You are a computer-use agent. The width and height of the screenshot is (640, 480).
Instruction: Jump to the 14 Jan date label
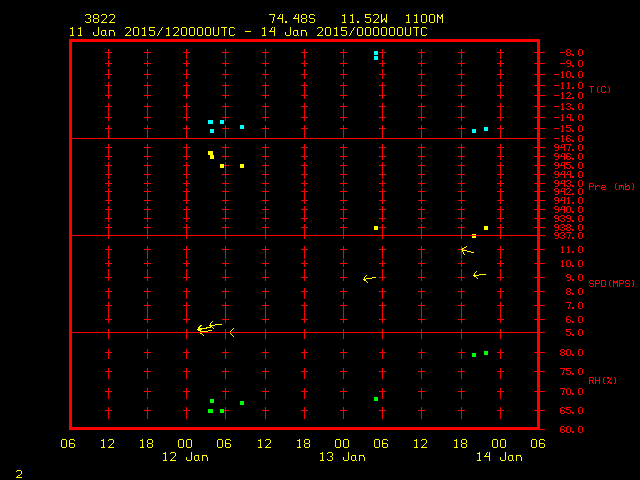point(498,457)
